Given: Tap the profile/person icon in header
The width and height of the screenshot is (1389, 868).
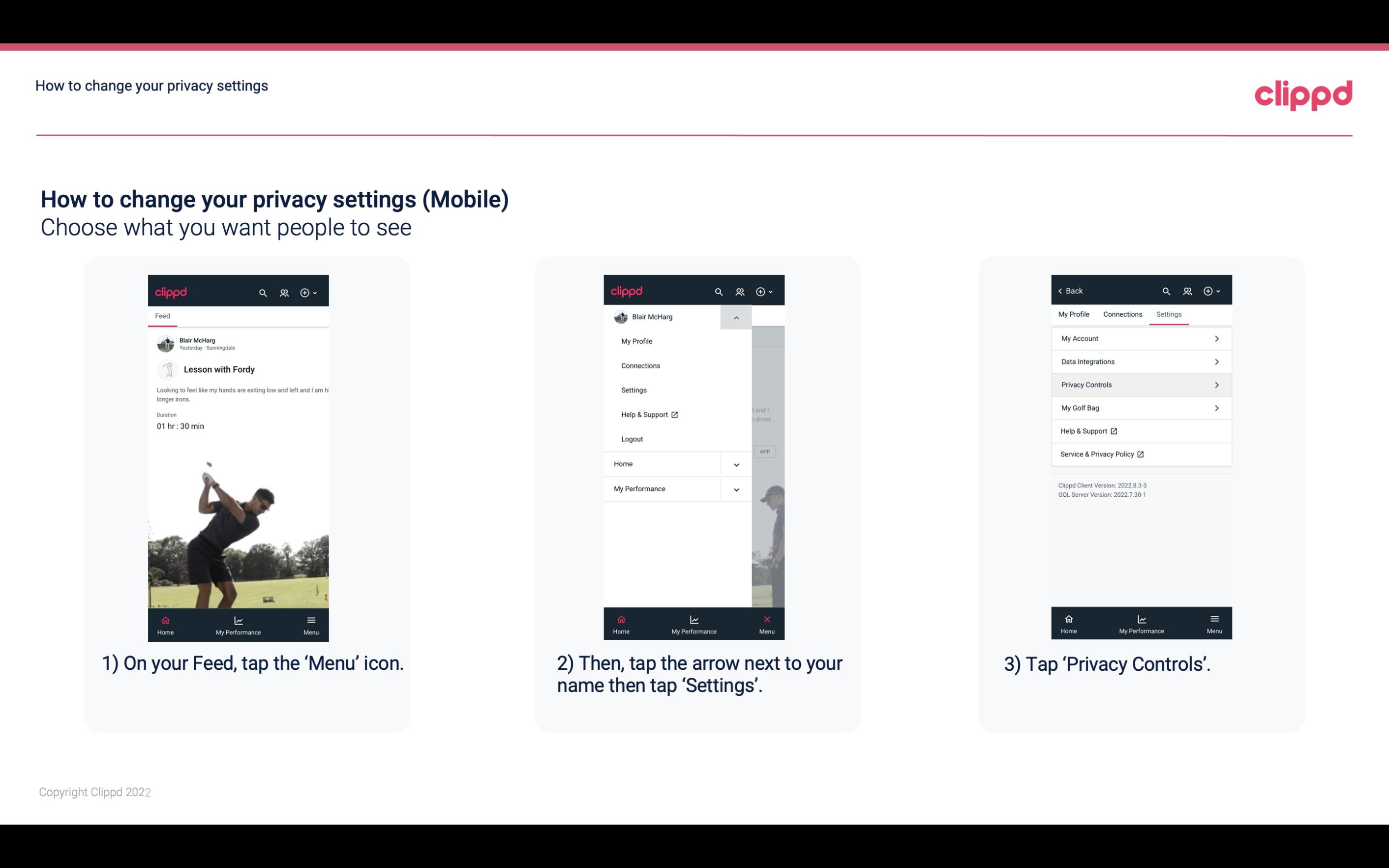Looking at the screenshot, I should [284, 292].
